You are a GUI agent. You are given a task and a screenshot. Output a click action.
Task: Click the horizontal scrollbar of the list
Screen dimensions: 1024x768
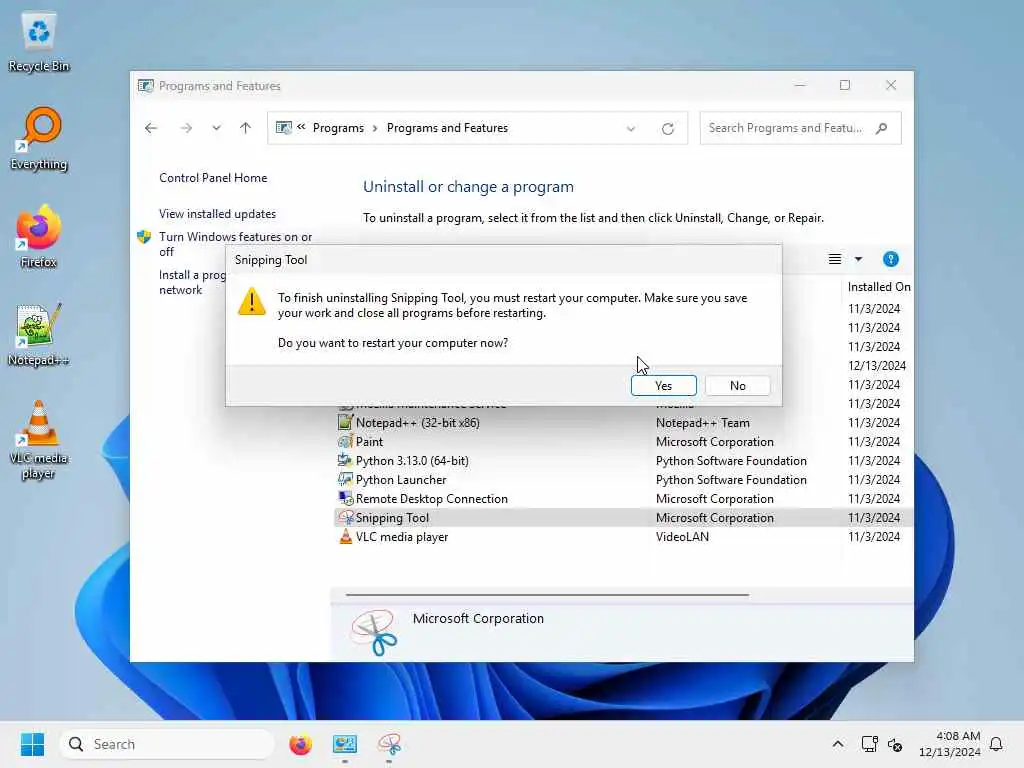pos(547,595)
